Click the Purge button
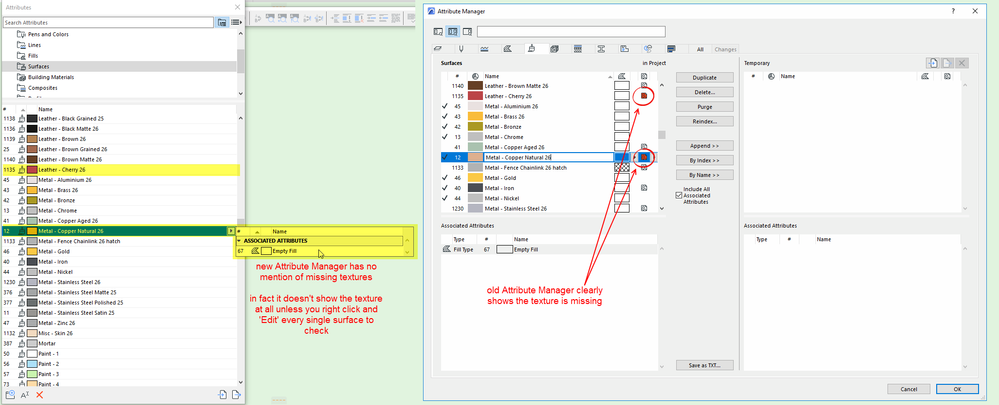Viewport: 999px width, 405px height. click(705, 106)
